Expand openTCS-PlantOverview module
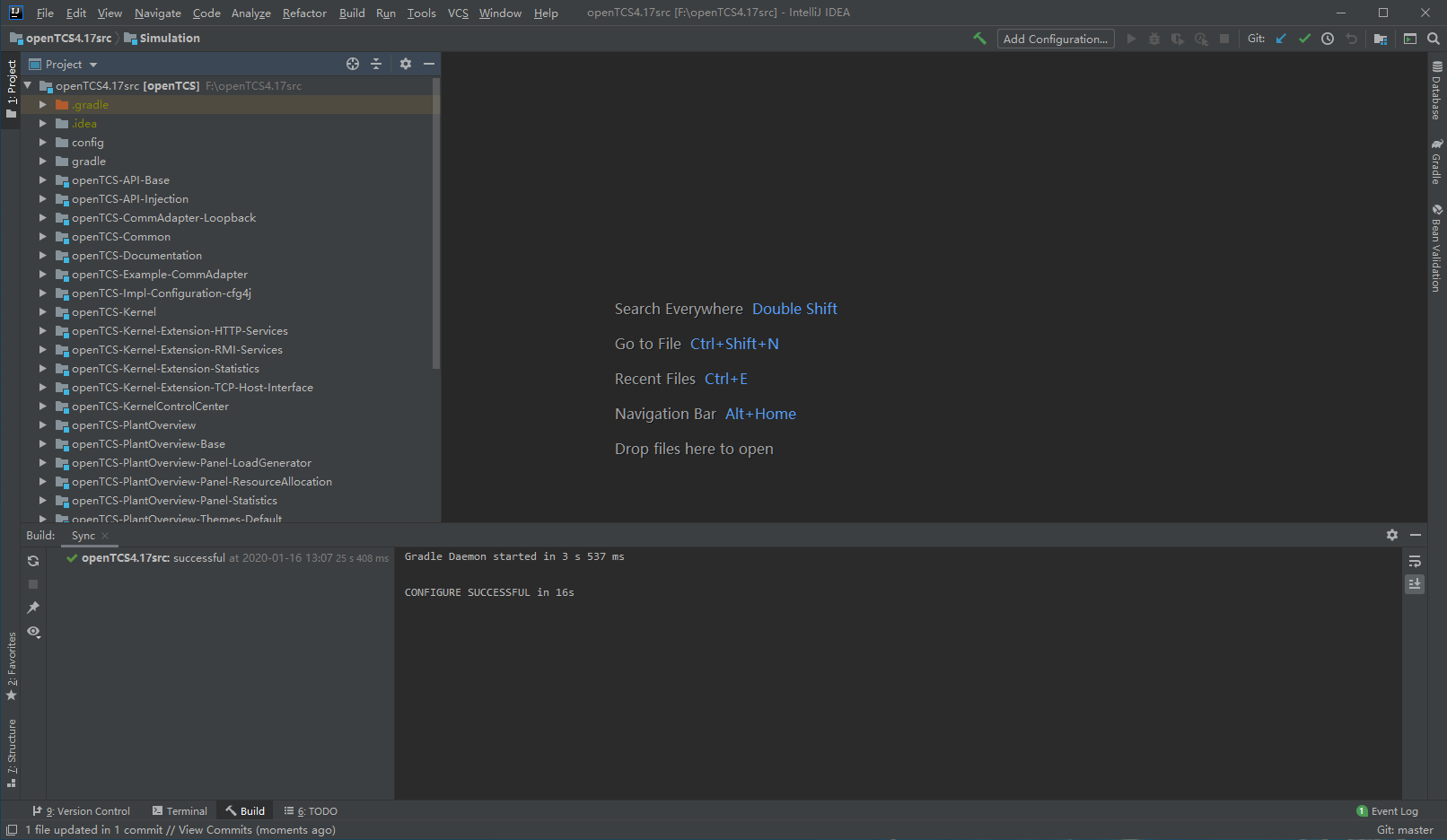 [42, 425]
